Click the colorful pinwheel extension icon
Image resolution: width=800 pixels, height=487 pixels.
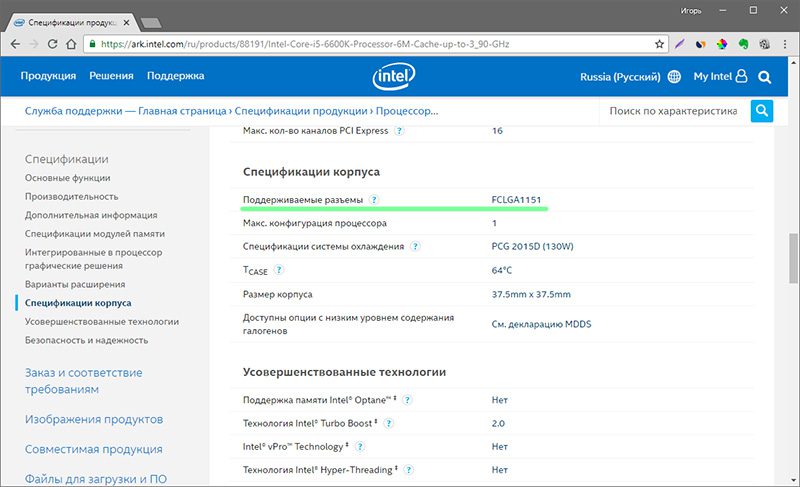coord(721,44)
